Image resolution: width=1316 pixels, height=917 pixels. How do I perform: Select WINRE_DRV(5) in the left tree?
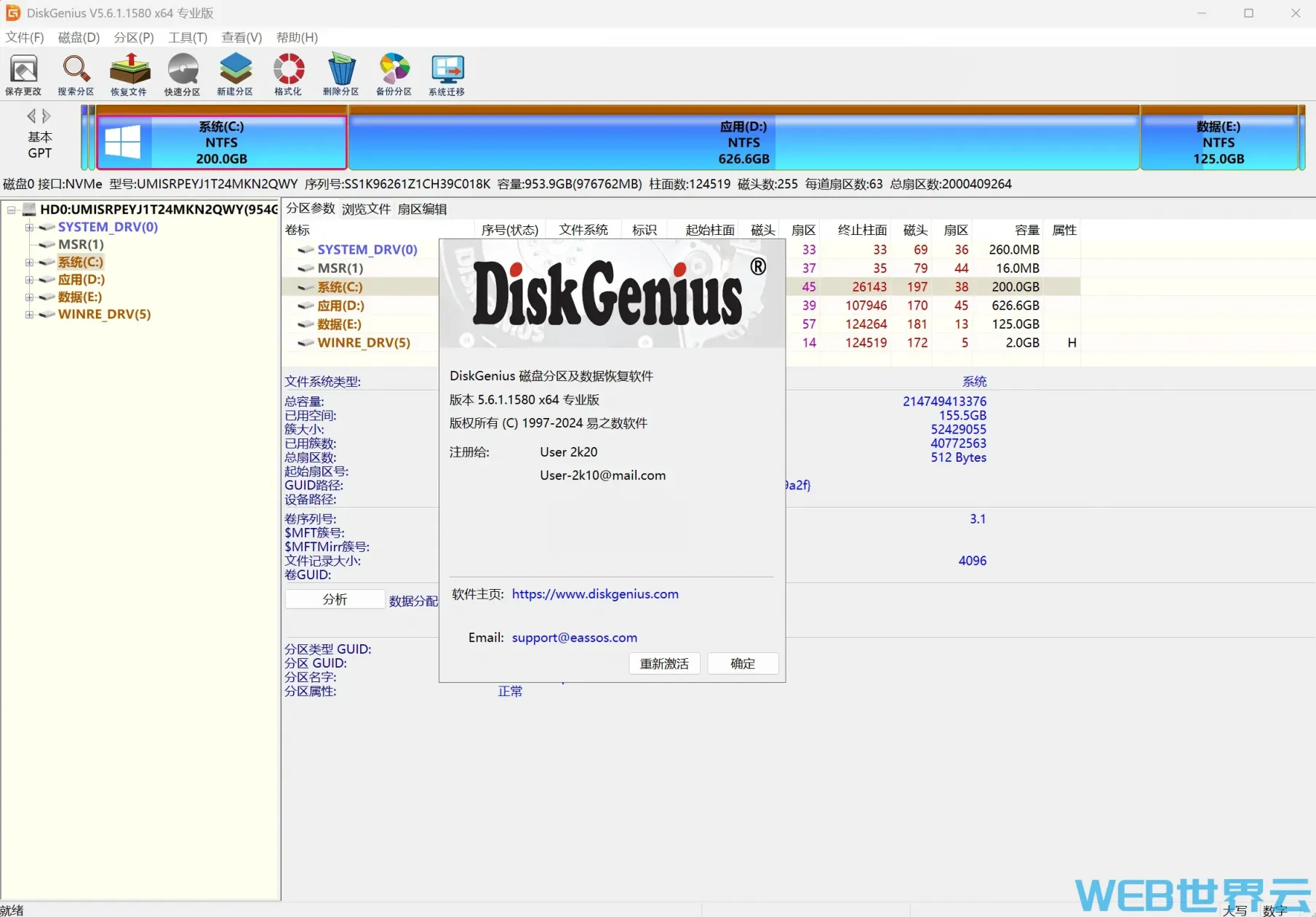[x=104, y=314]
